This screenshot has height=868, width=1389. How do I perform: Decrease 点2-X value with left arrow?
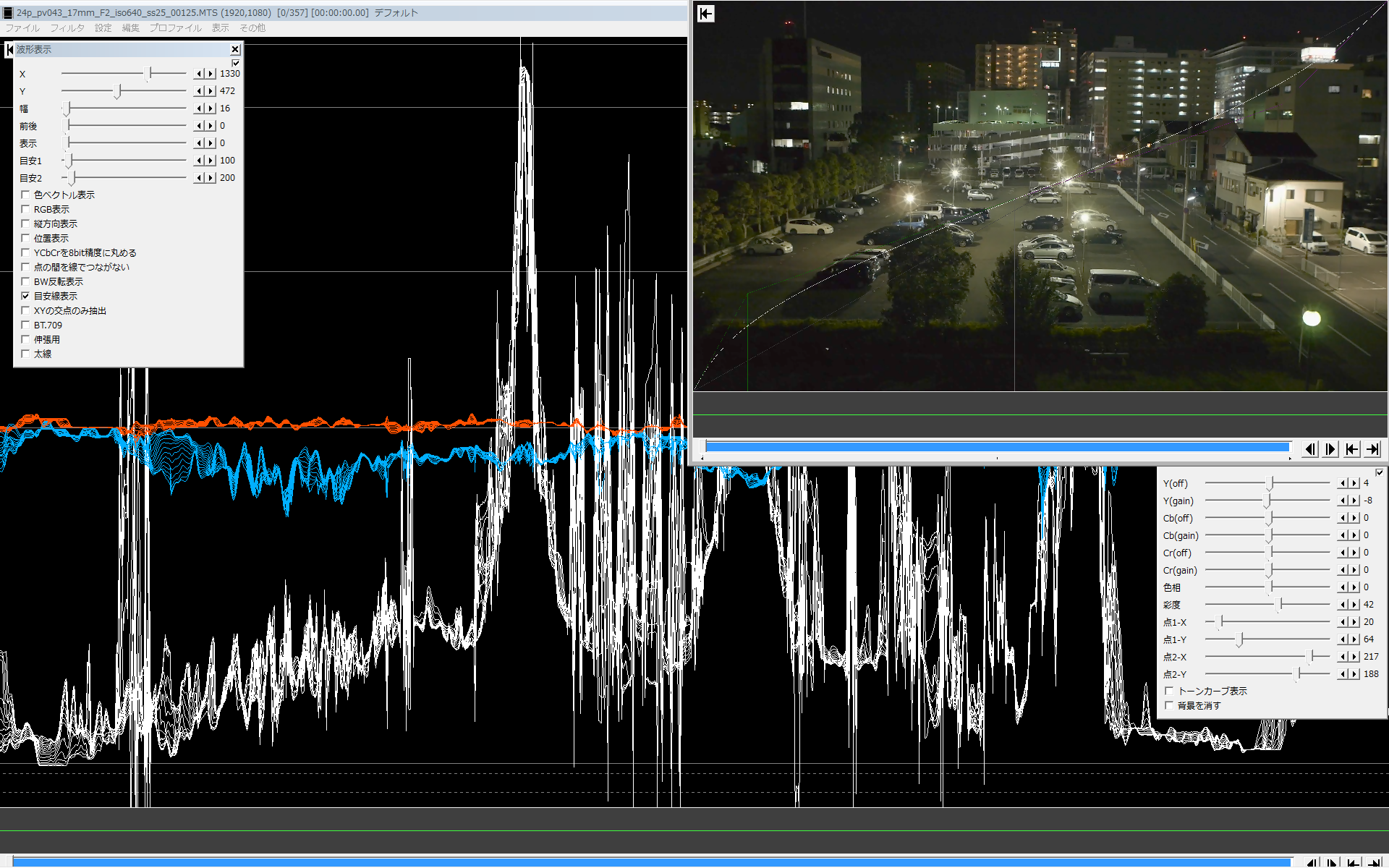(1343, 657)
